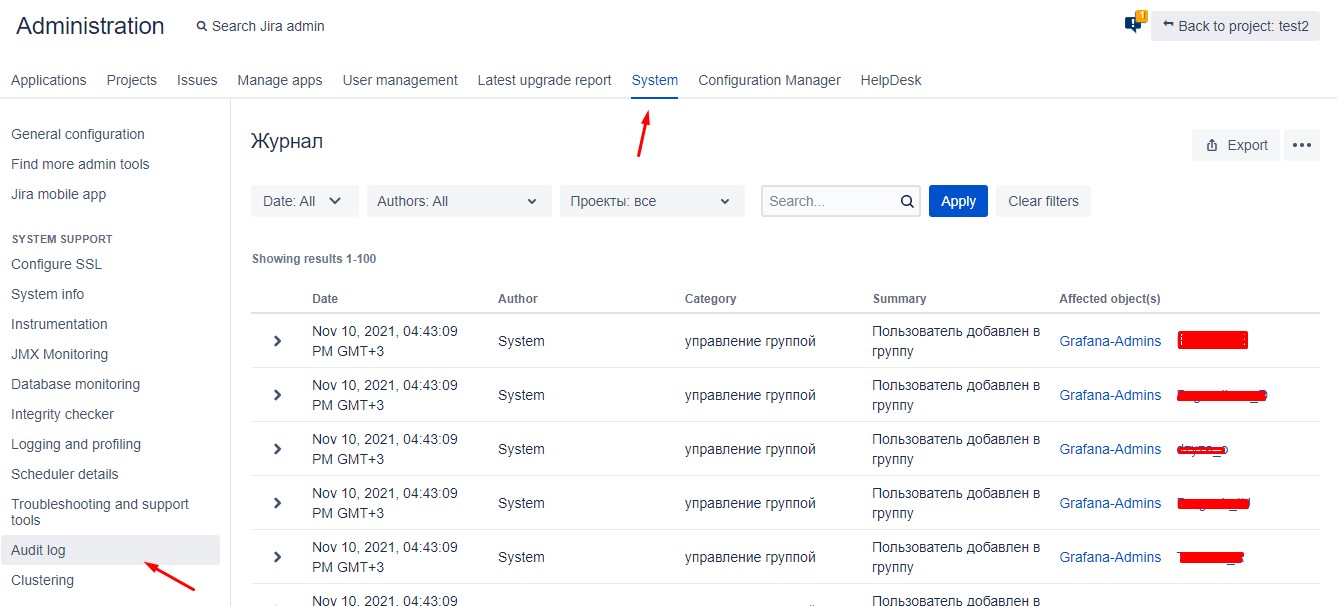
Task: Open the Applications tab
Action: (49, 80)
